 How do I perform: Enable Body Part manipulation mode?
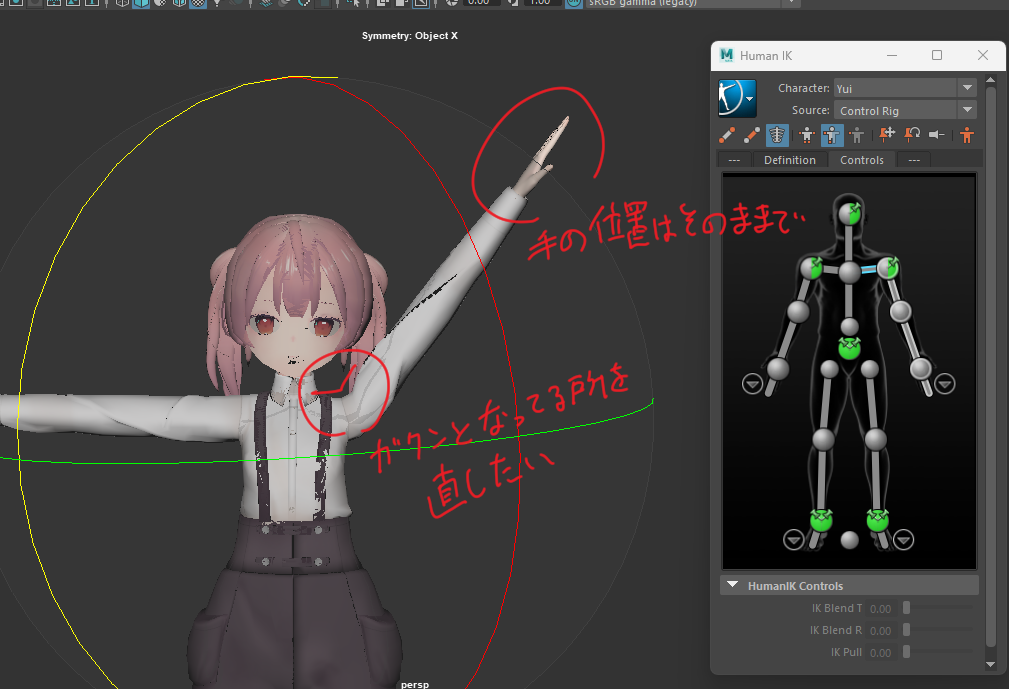pos(832,135)
